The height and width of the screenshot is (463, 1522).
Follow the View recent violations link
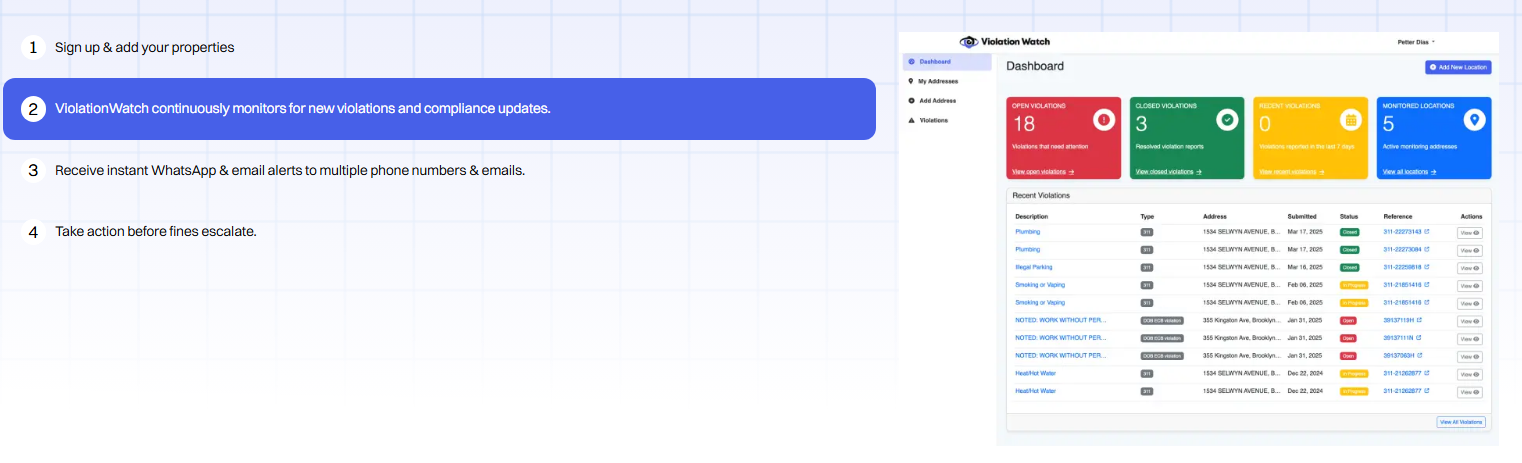pos(1291,172)
